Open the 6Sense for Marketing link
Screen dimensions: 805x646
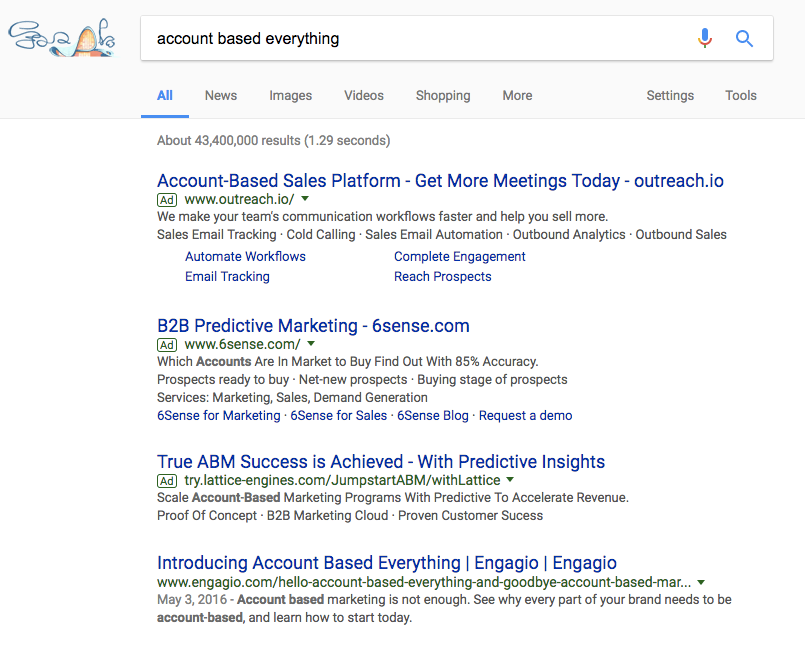pyautogui.click(x=219, y=415)
